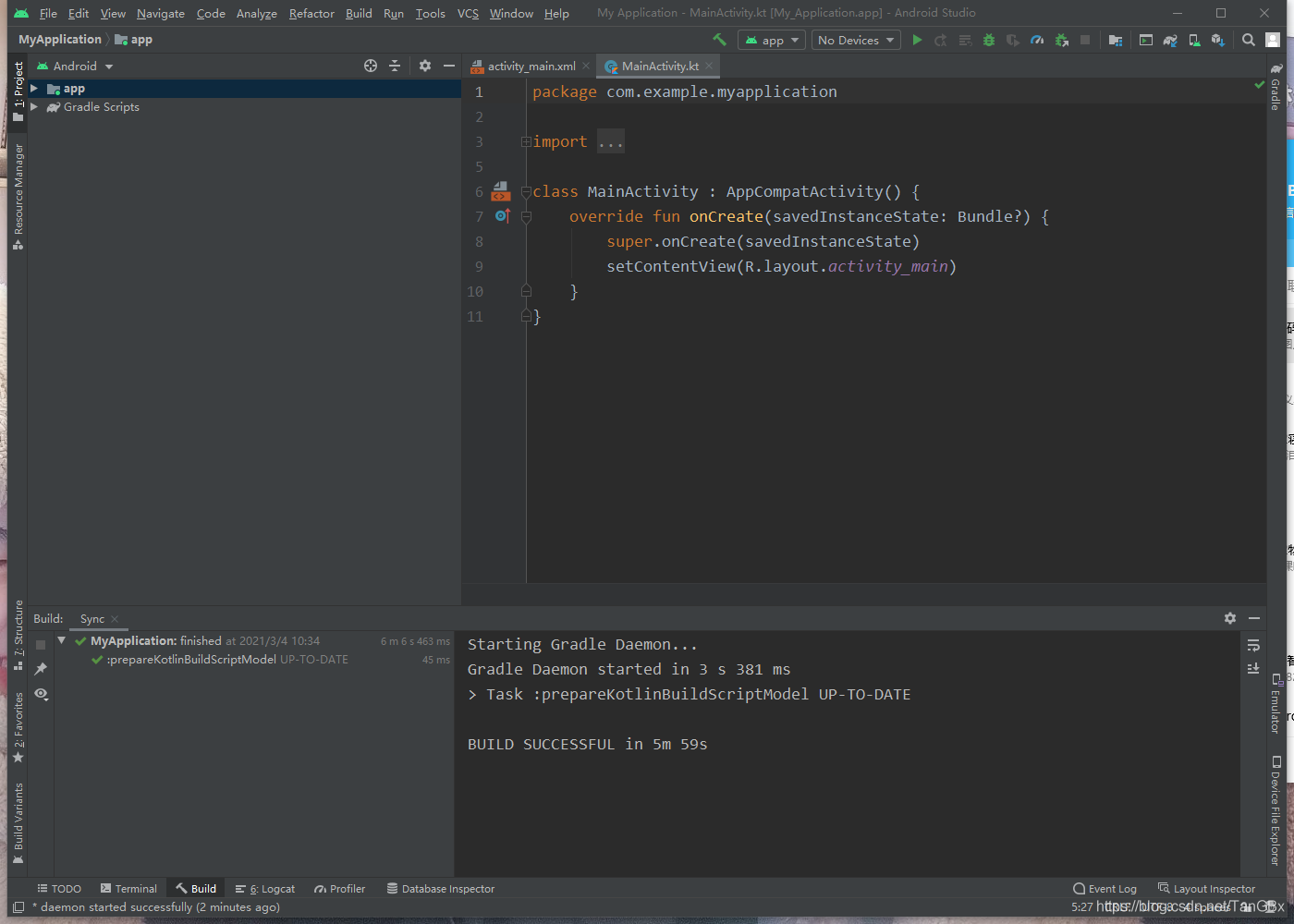The height and width of the screenshot is (924, 1294).
Task: Click the Search Everywhere magnifier icon
Action: (x=1249, y=40)
